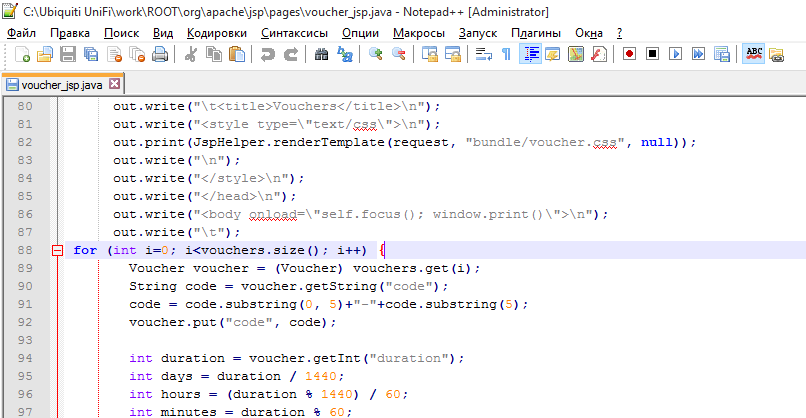Click the Undo arrow icon

[267, 54]
